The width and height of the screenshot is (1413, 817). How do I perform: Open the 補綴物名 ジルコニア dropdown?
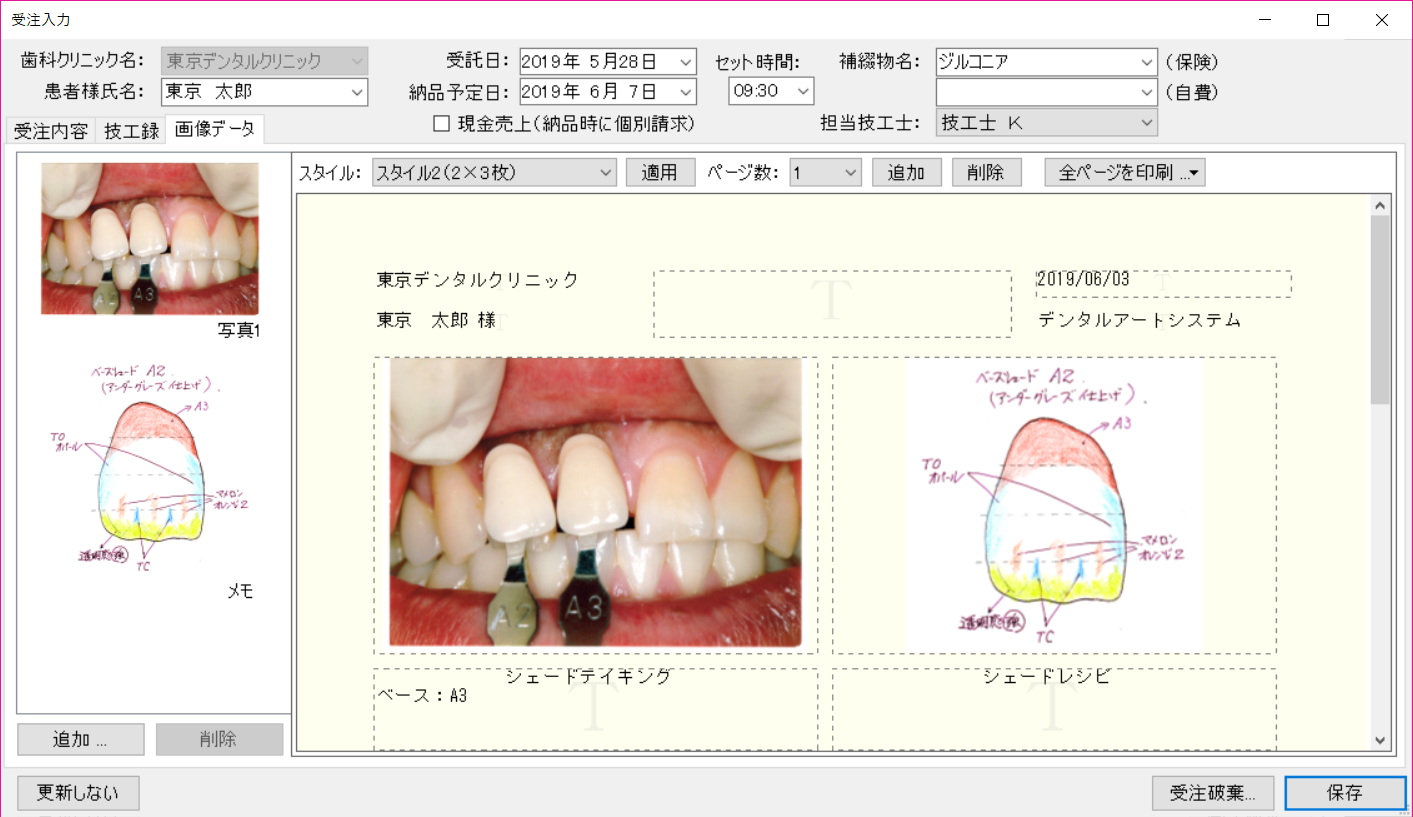click(1146, 61)
